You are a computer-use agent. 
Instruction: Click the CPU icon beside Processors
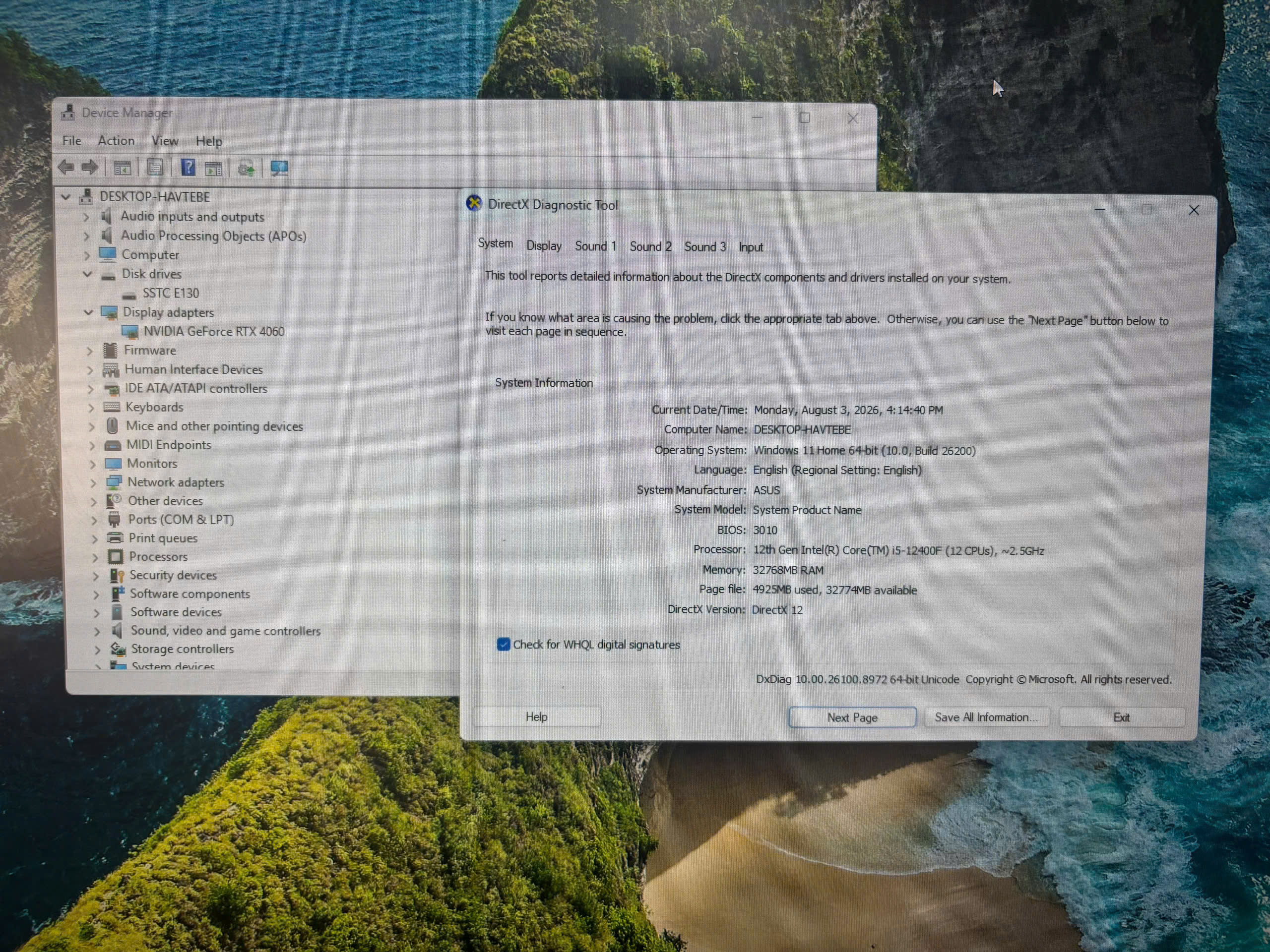(116, 557)
